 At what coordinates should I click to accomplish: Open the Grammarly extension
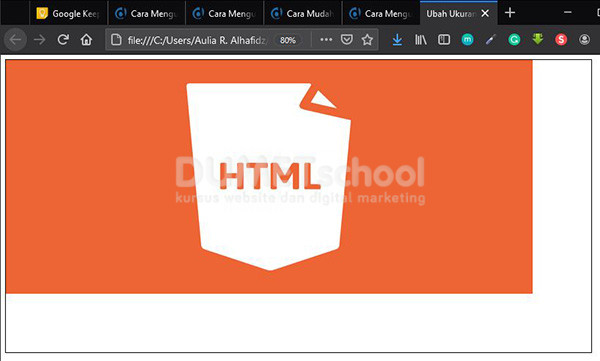tap(514, 39)
